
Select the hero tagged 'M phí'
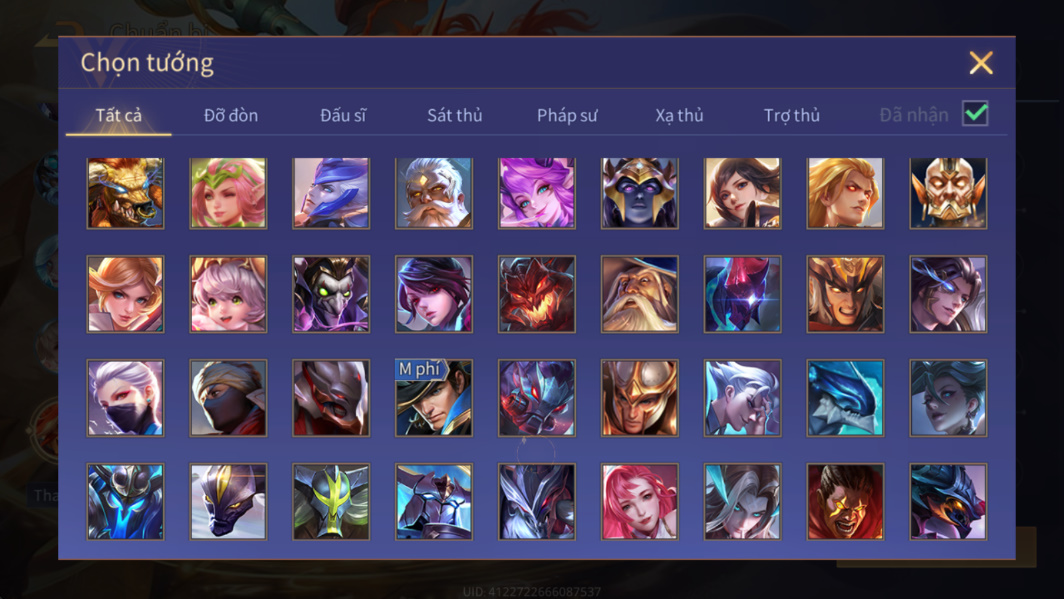(x=434, y=398)
